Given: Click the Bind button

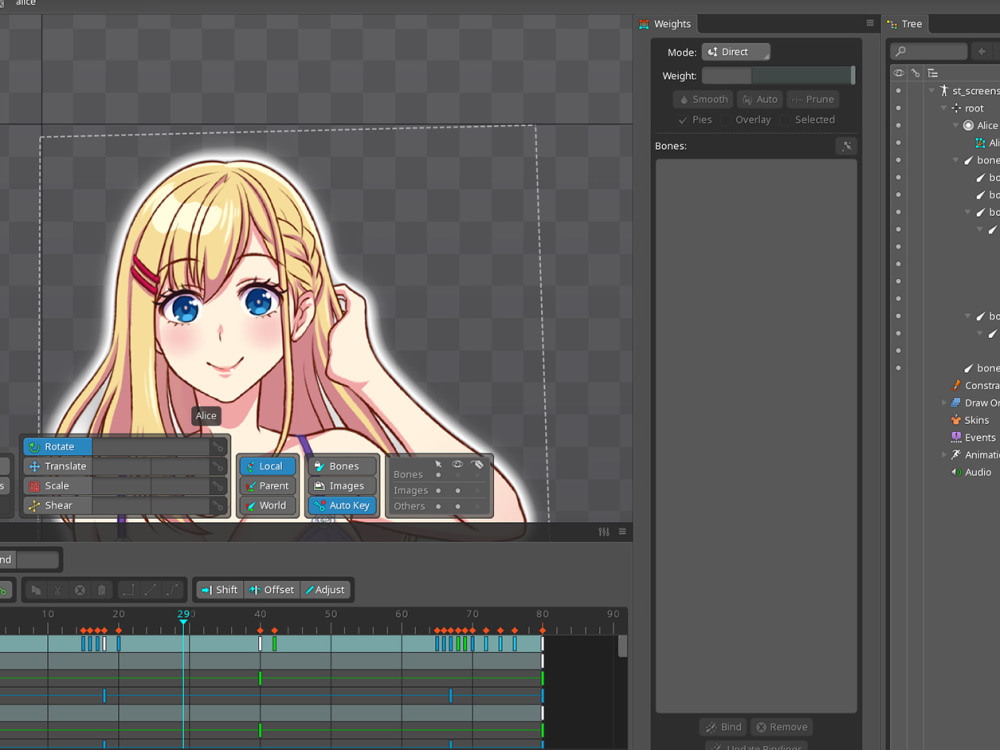Looking at the screenshot, I should point(723,727).
